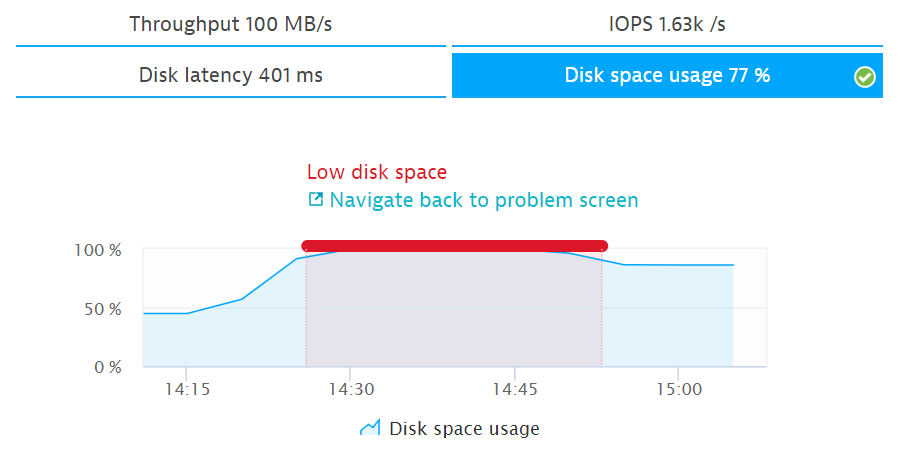Click the light-blue chart area after the problem period
Image resolution: width=898 pixels, height=464 pixels.
(x=668, y=320)
